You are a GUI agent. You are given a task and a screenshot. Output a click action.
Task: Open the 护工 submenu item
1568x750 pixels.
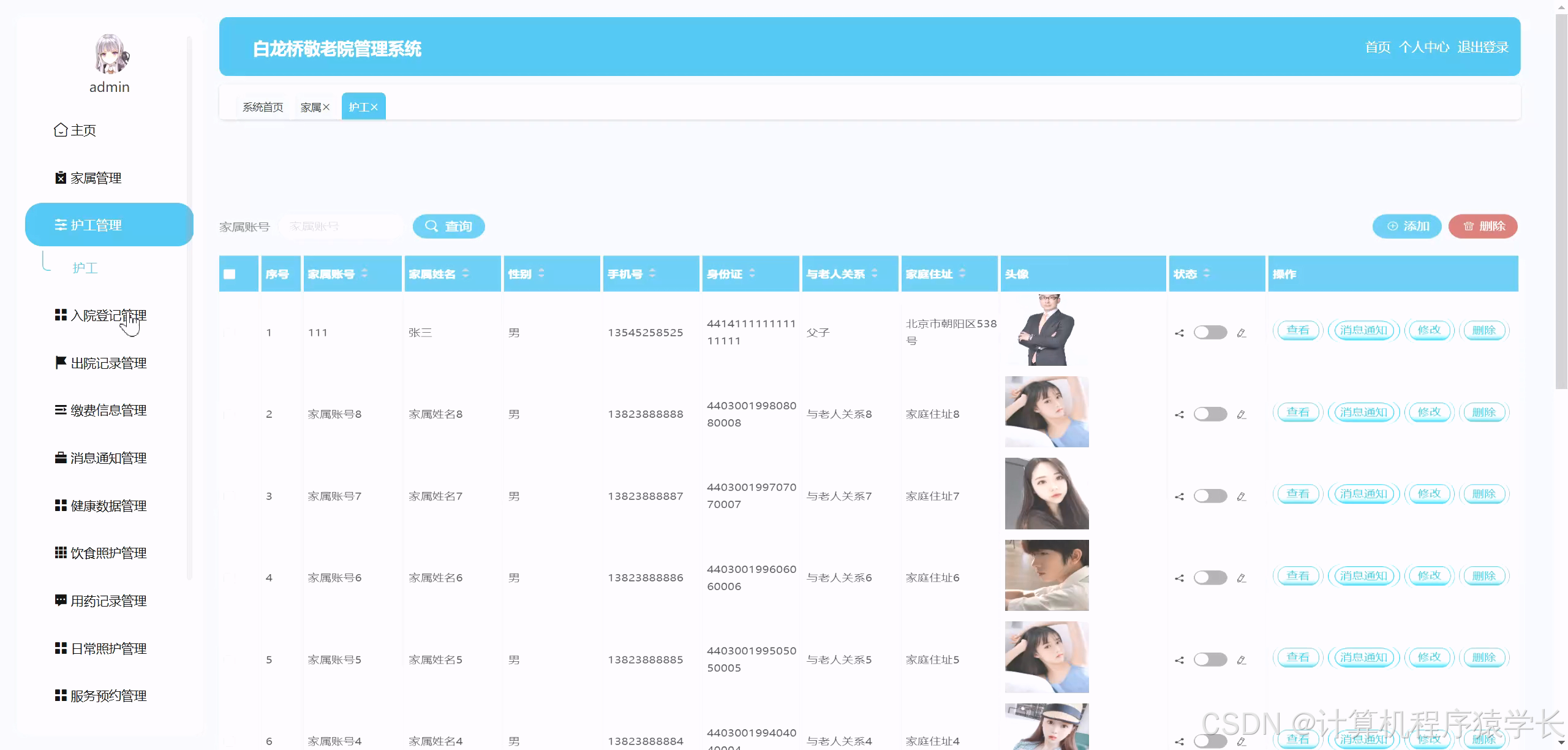click(85, 268)
